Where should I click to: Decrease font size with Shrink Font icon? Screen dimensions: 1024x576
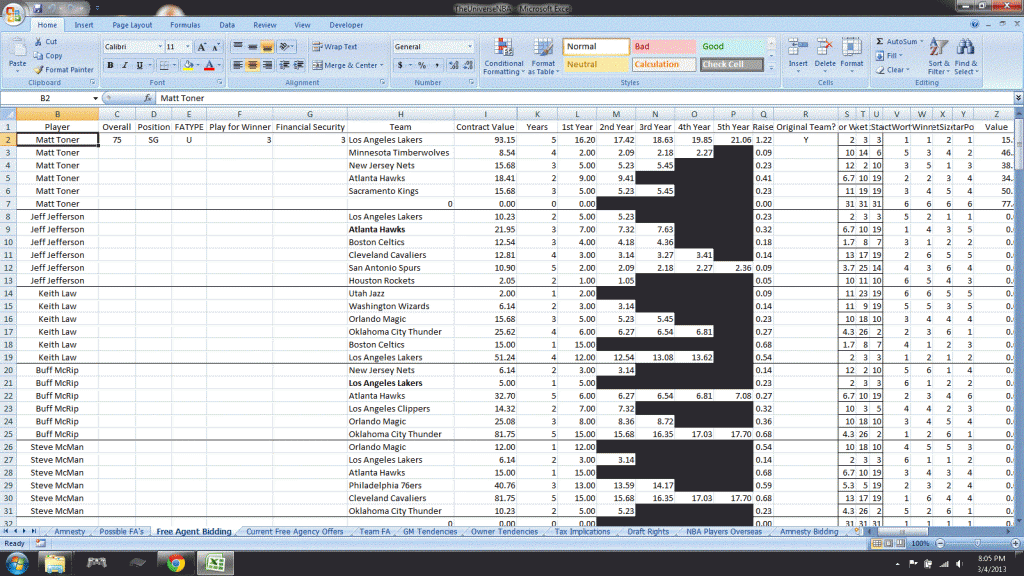coord(216,47)
